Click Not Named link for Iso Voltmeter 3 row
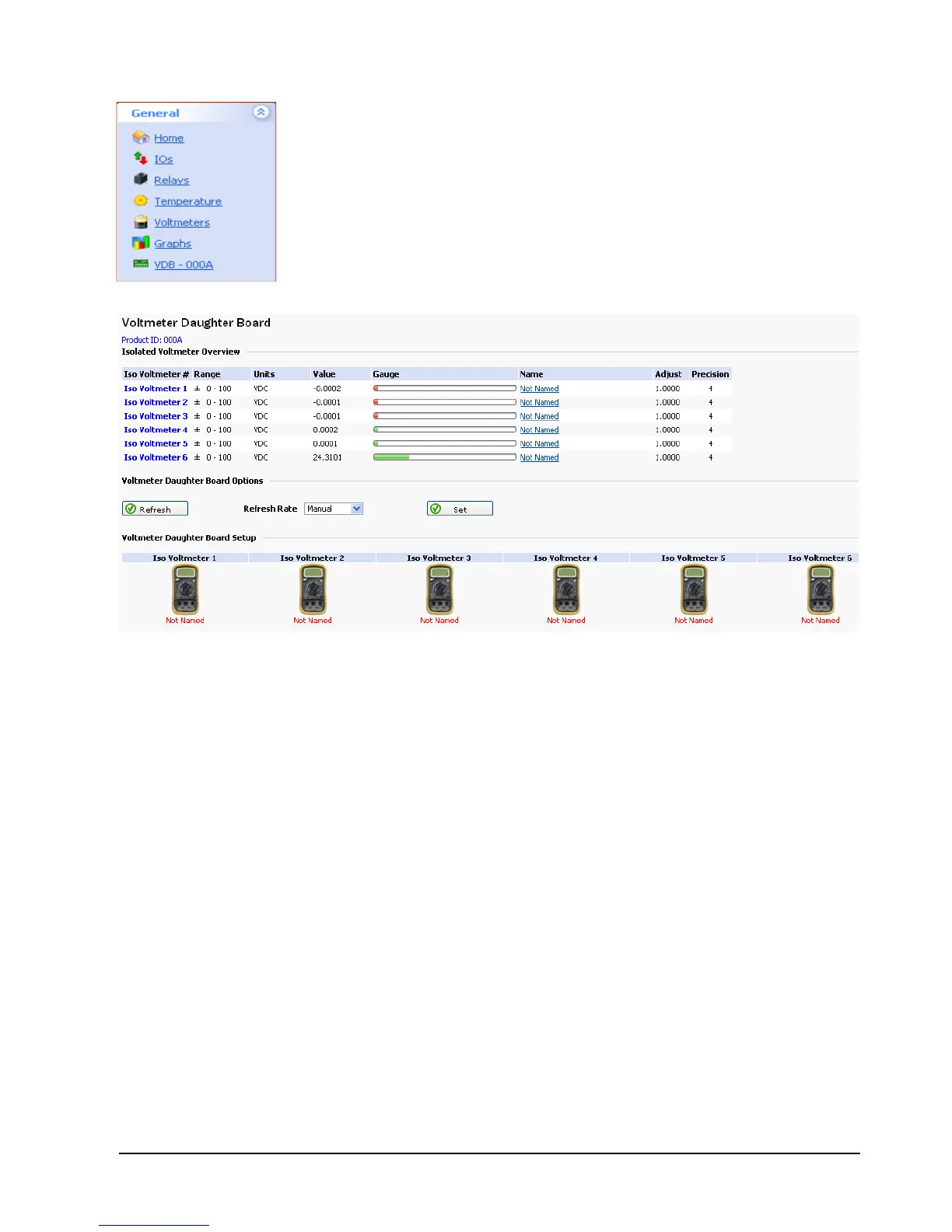The height and width of the screenshot is (1232, 952). tap(540, 416)
